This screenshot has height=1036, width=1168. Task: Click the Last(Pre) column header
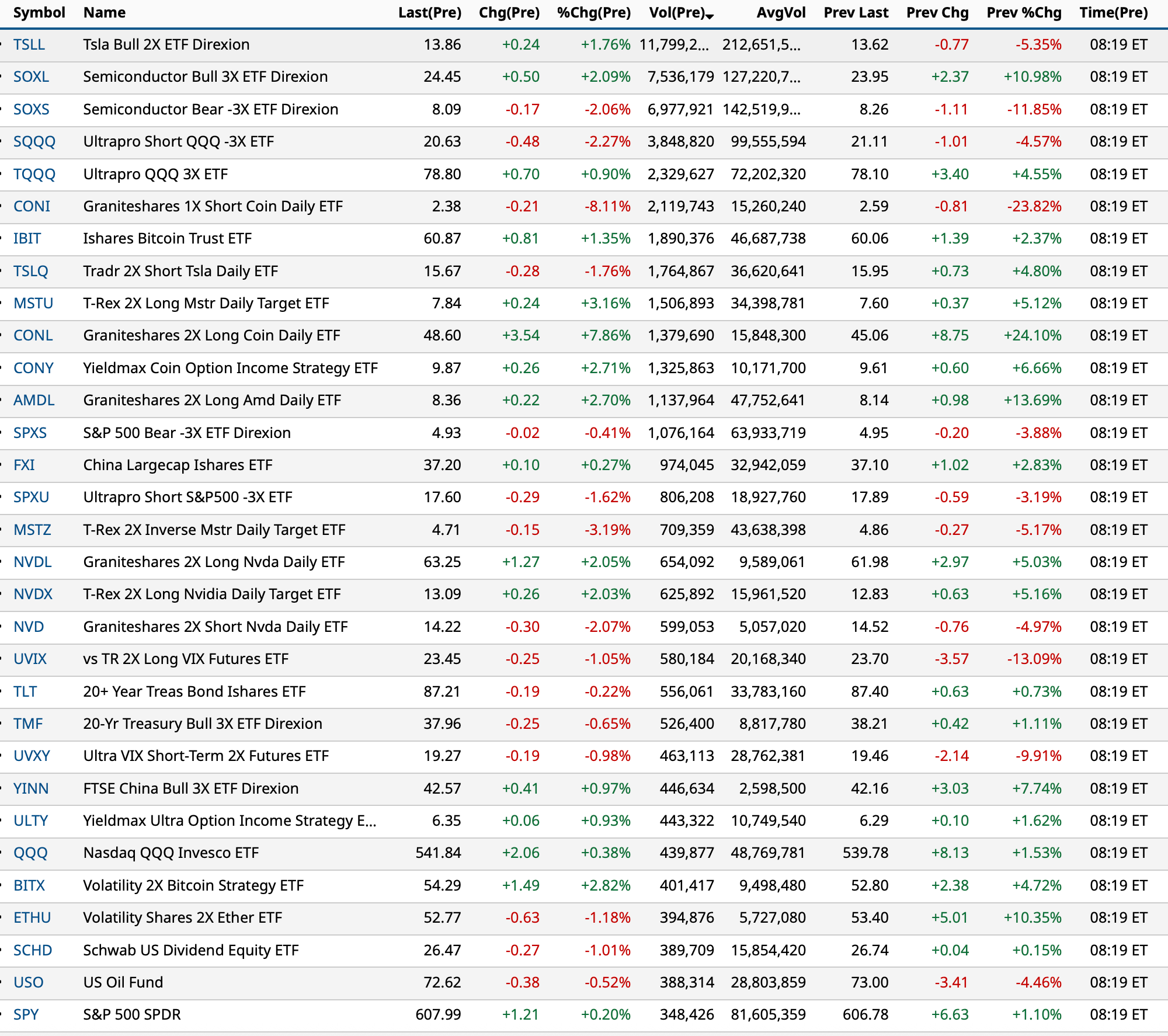(x=429, y=13)
